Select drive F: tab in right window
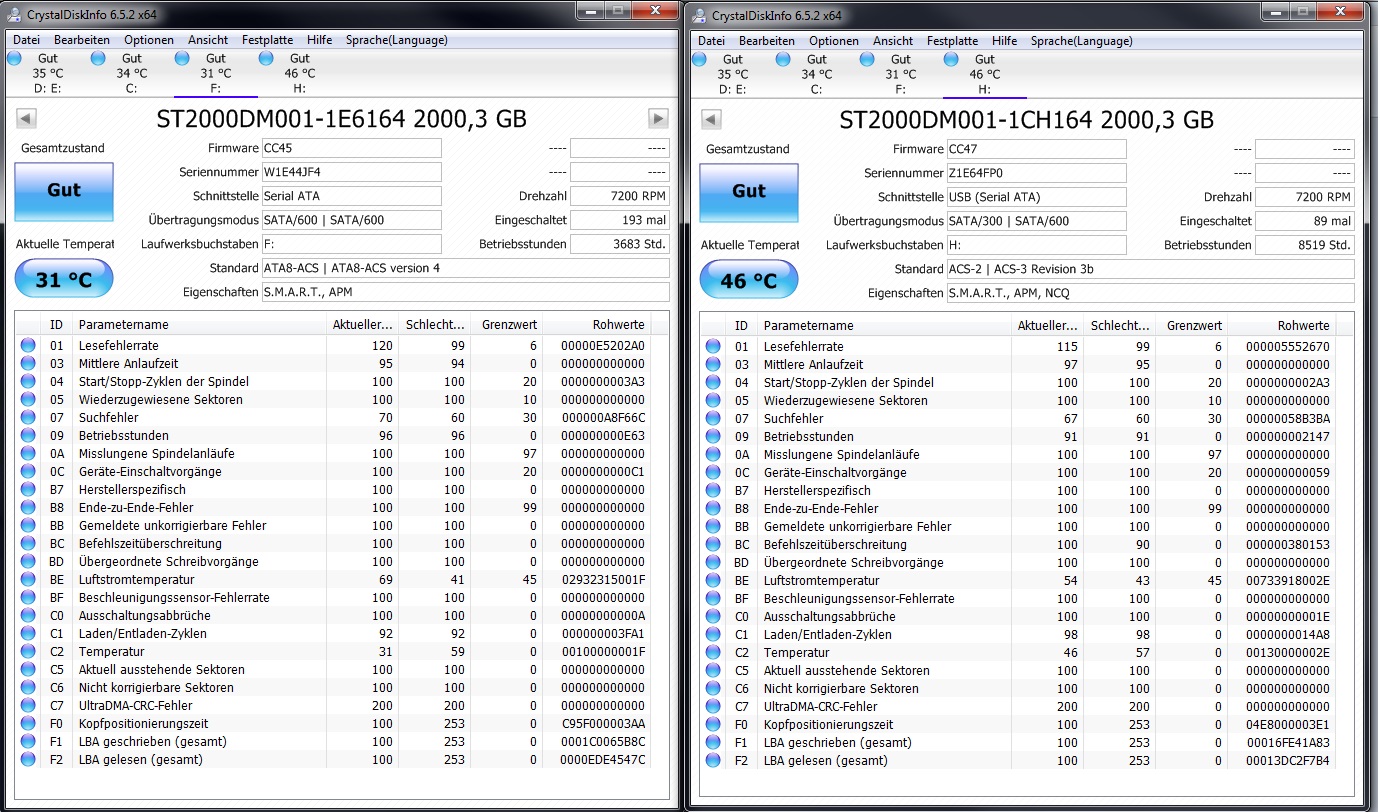1380x812 pixels. coord(901,74)
